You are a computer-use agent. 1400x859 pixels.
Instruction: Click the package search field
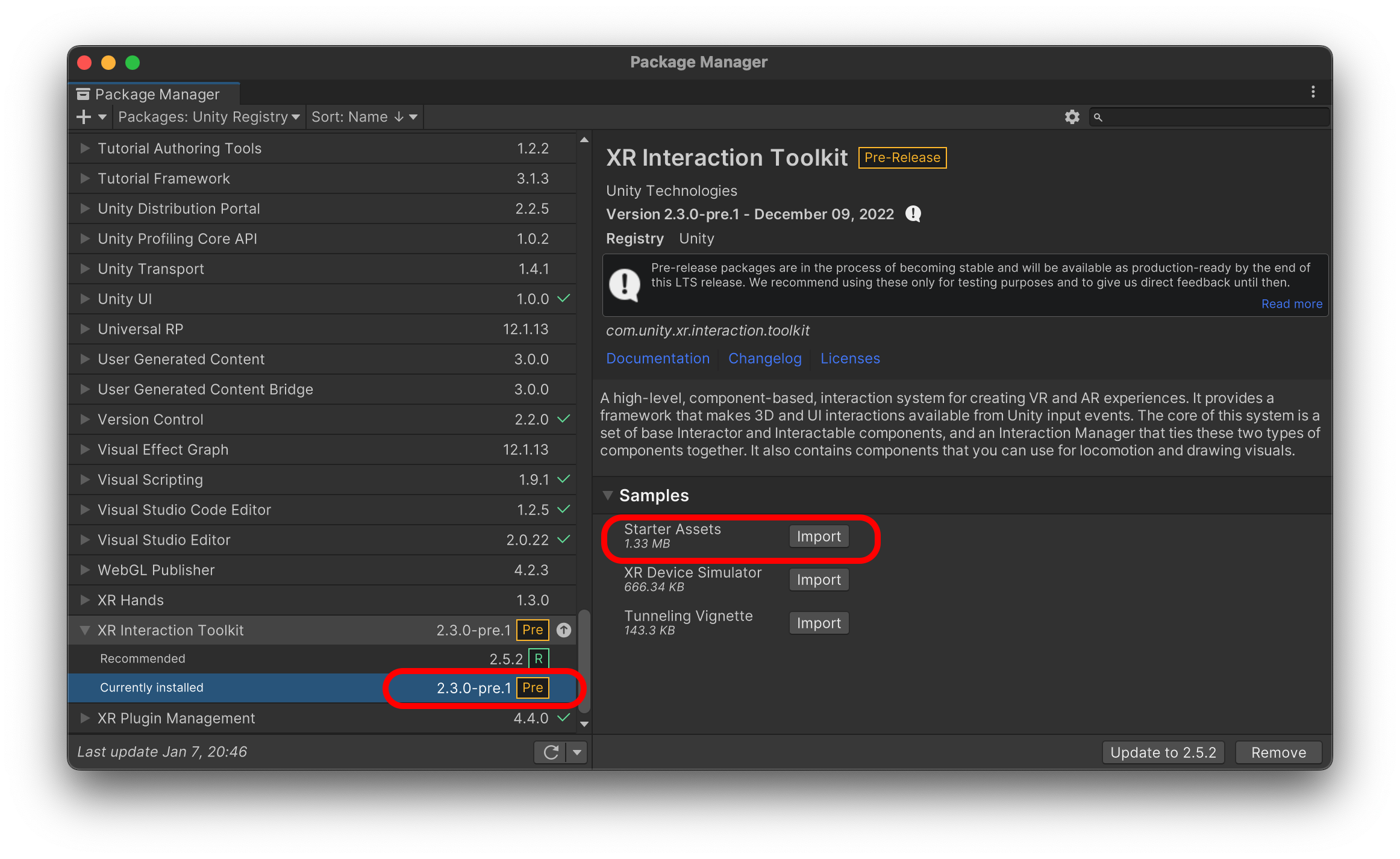pos(1211,117)
